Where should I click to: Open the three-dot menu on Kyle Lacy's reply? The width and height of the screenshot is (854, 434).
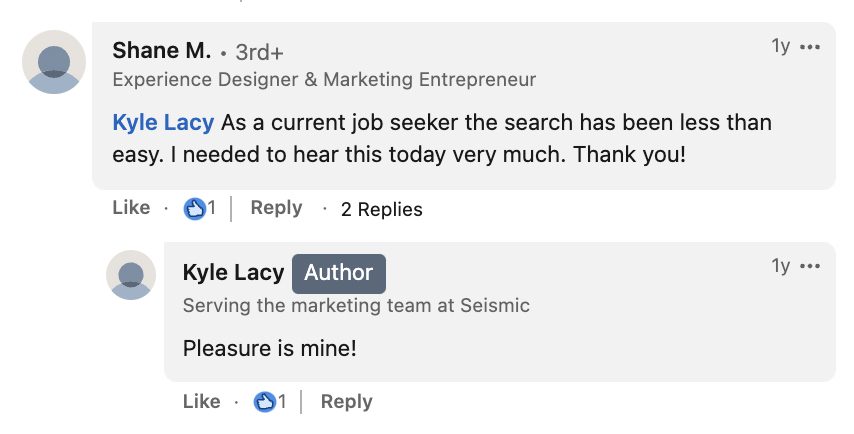(x=811, y=266)
